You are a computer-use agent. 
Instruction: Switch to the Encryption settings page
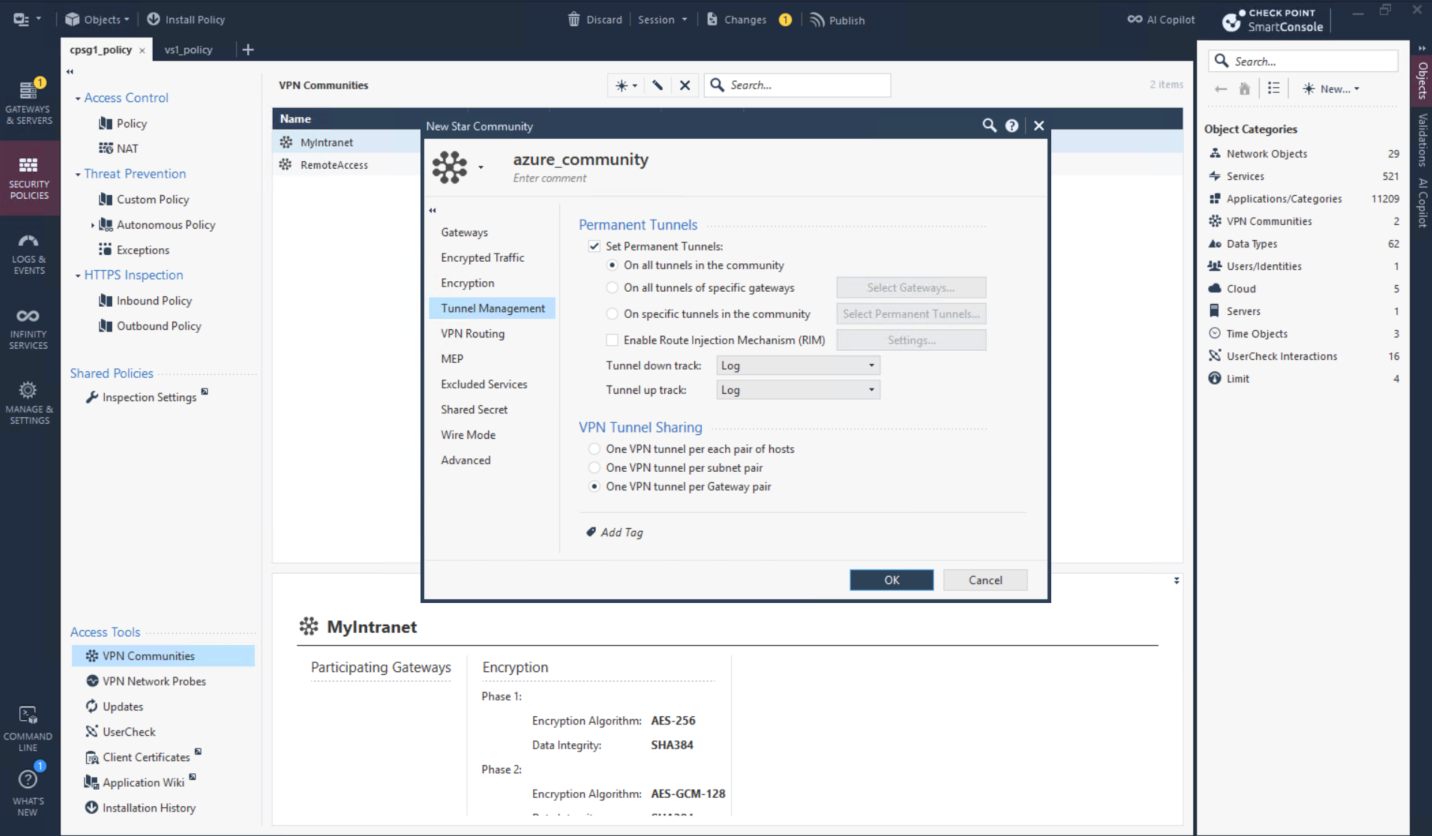click(467, 283)
